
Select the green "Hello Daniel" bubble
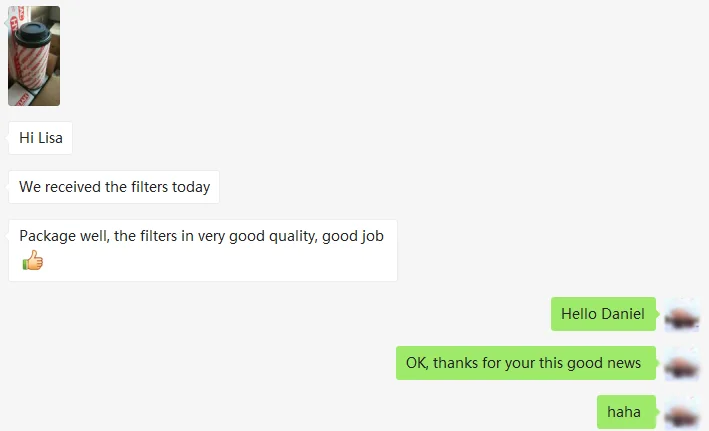click(603, 314)
